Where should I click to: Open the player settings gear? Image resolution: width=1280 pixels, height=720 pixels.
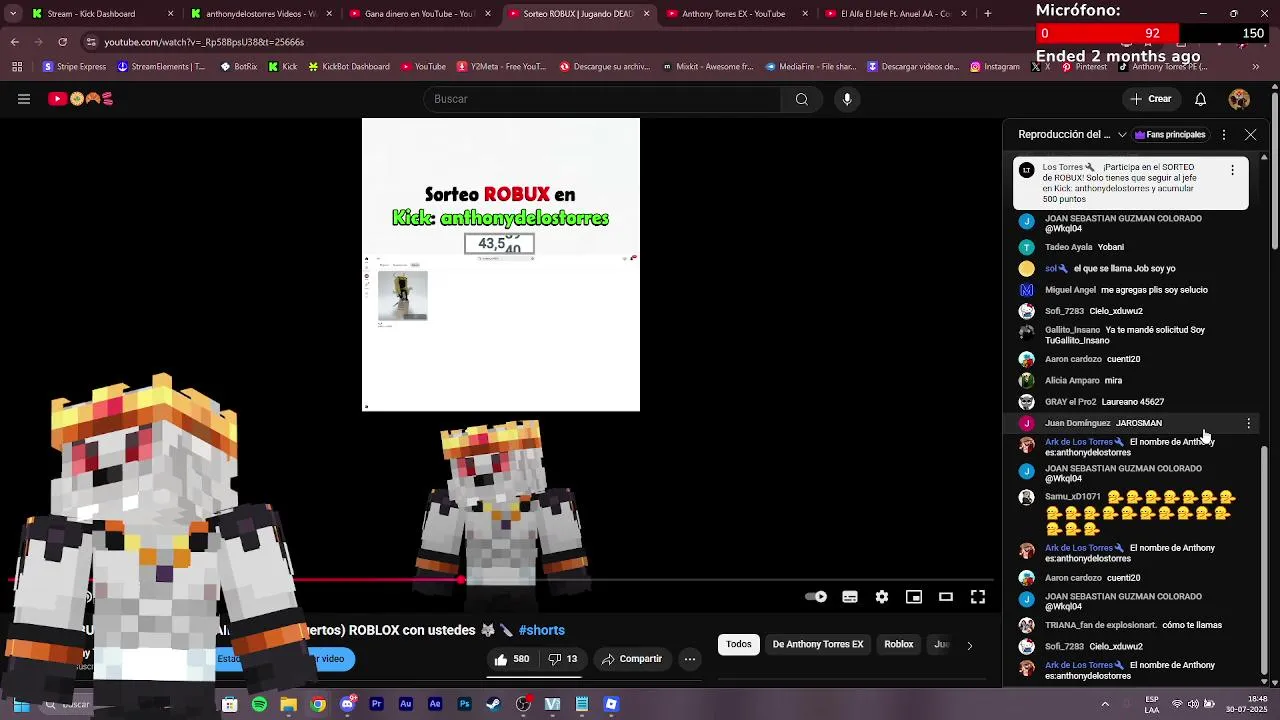tap(882, 597)
